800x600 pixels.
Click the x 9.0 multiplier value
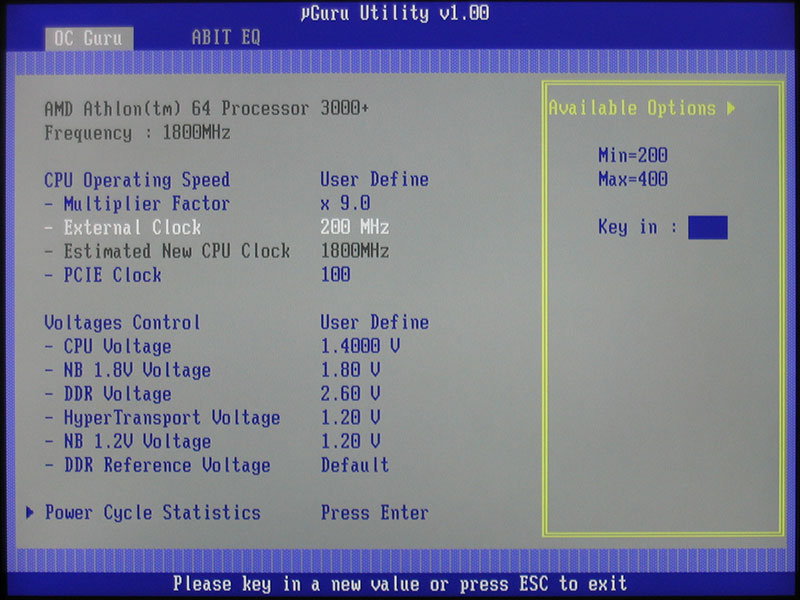tap(345, 204)
